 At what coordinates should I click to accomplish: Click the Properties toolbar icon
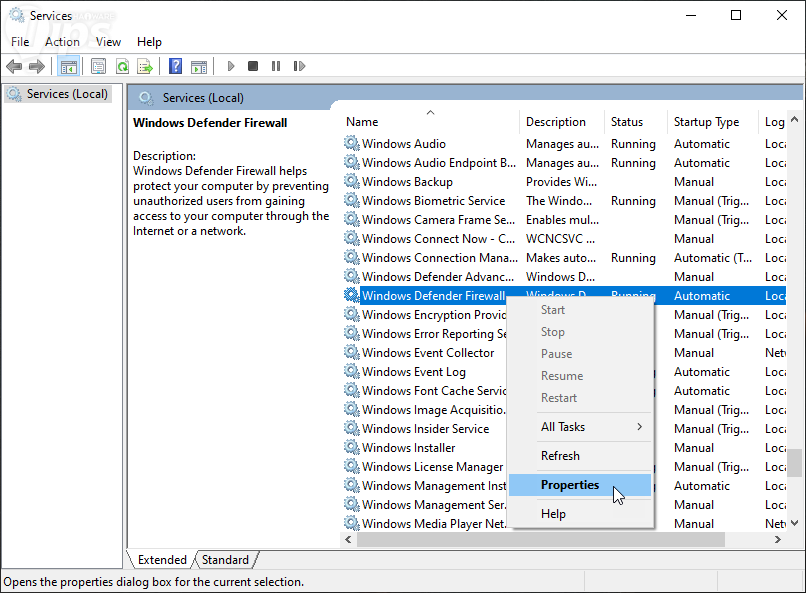click(x=98, y=66)
